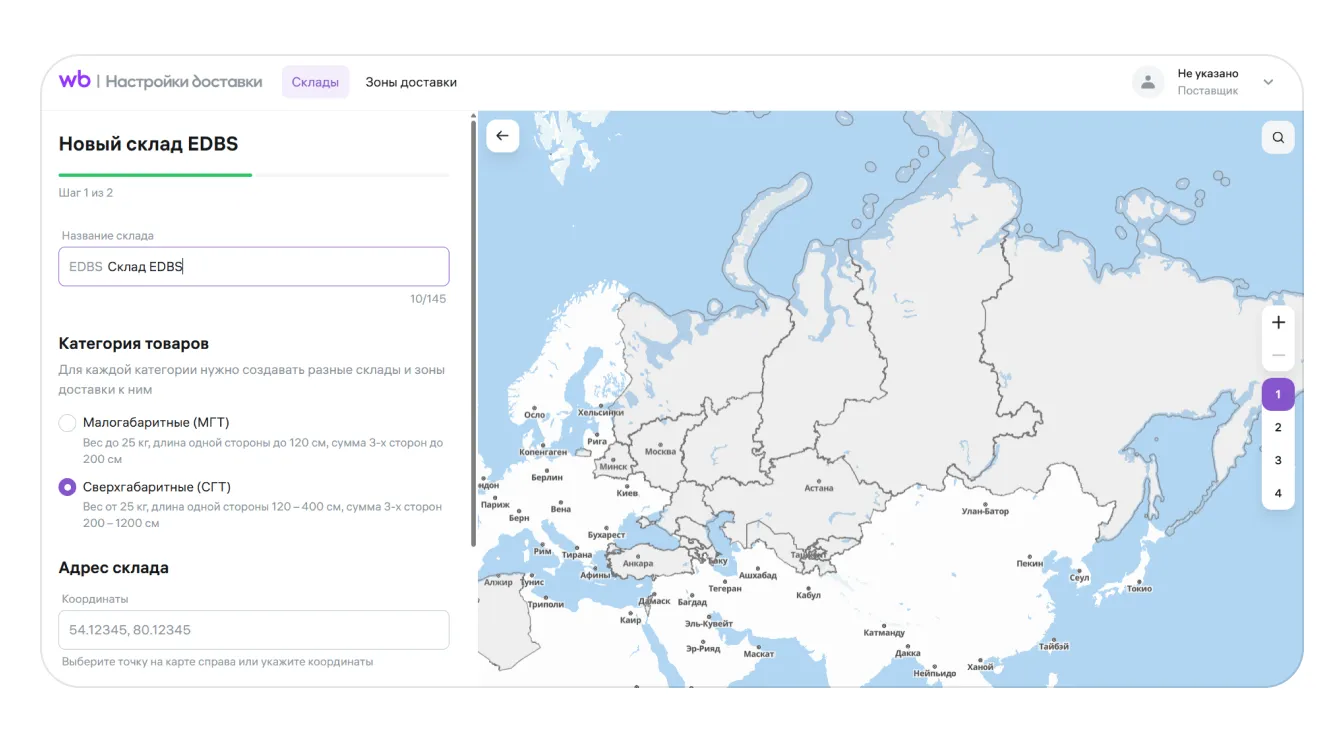Expand the account dropdown chevron
The height and width of the screenshot is (742, 1344).
click(1268, 82)
